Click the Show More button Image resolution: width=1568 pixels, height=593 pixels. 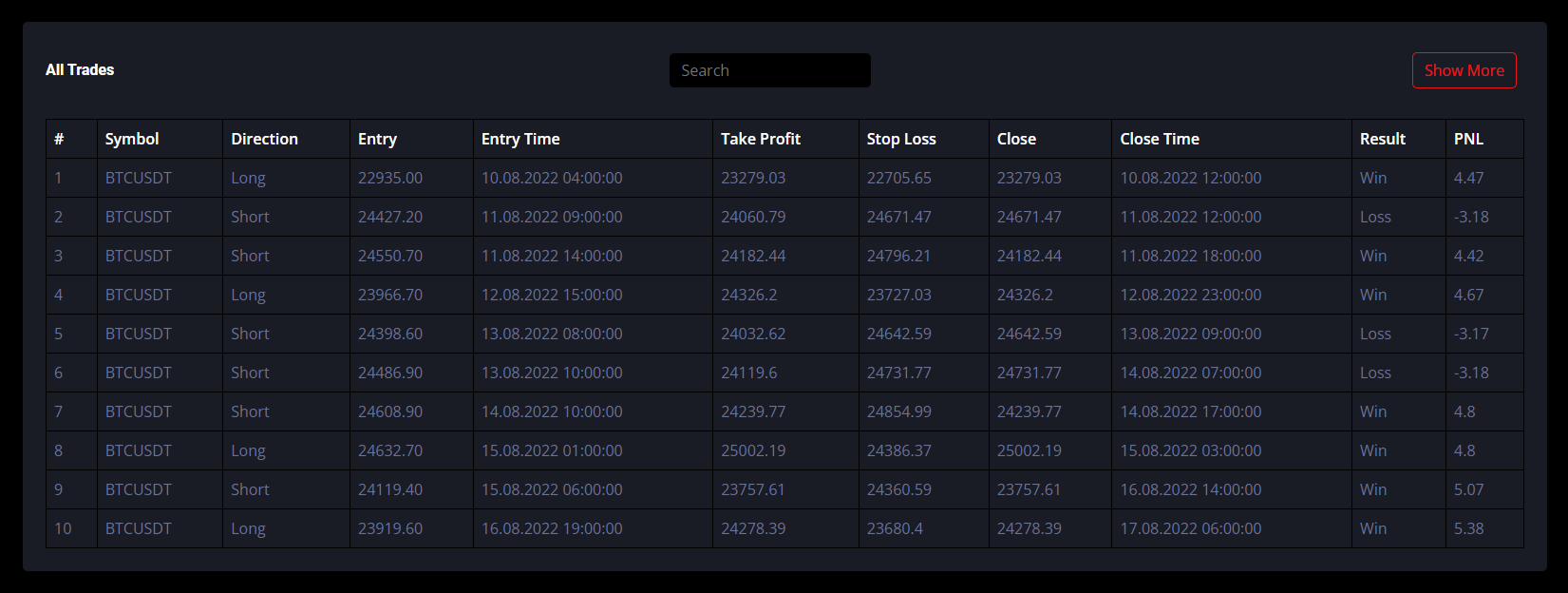(1464, 70)
